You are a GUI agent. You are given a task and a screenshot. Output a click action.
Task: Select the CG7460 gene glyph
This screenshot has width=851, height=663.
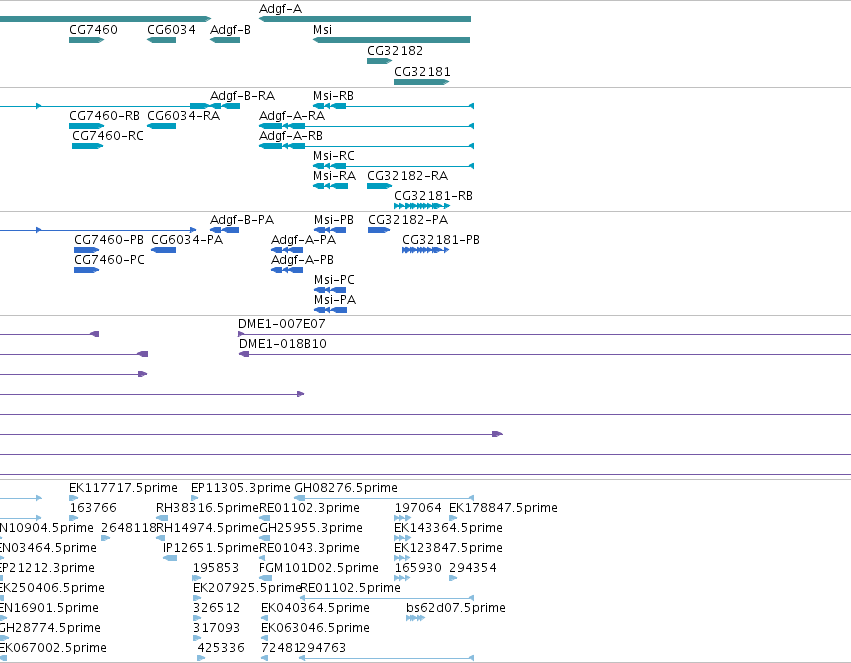click(86, 40)
